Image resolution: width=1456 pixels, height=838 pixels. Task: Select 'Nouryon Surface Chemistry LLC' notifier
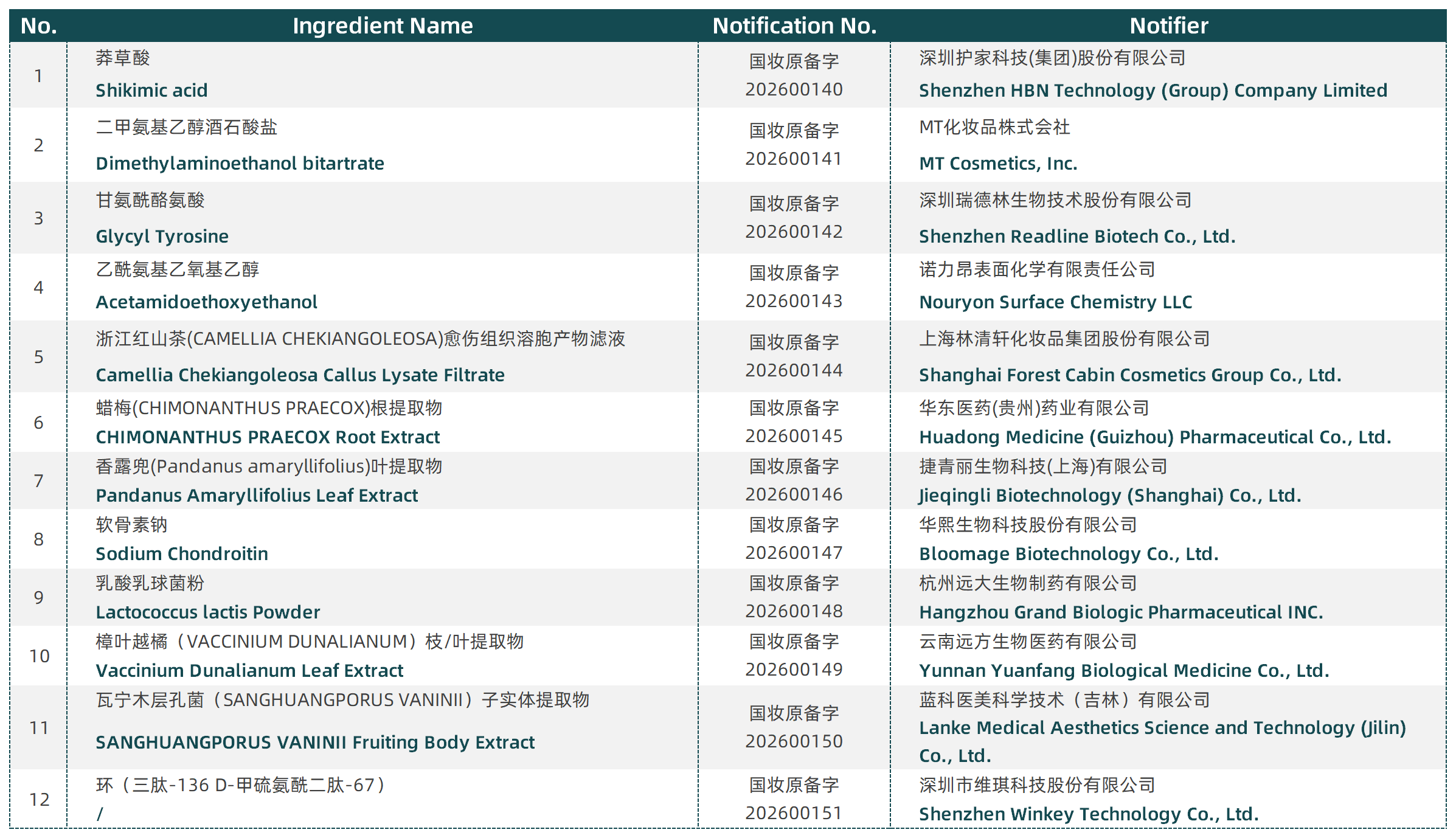click(1055, 302)
